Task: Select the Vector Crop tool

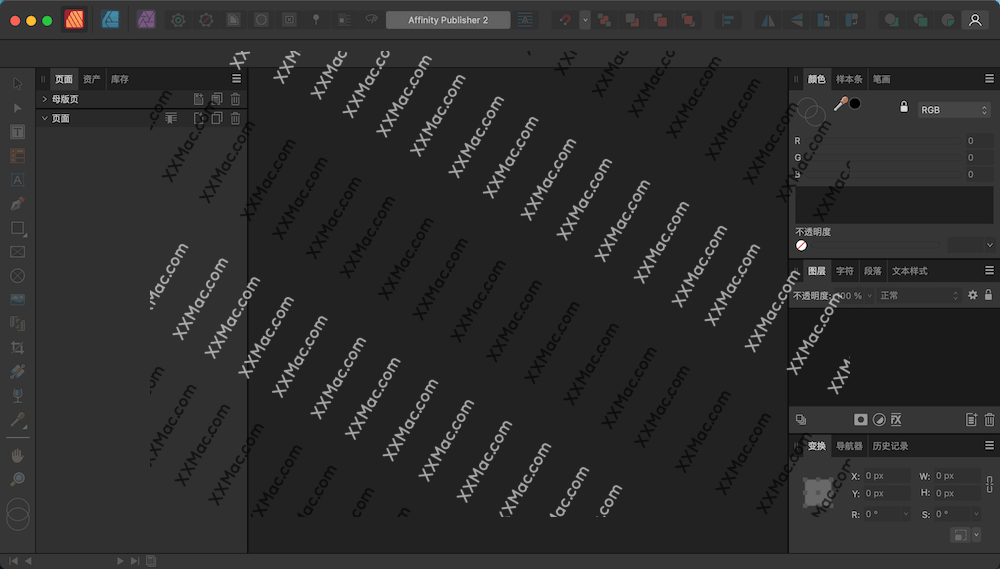Action: point(17,348)
